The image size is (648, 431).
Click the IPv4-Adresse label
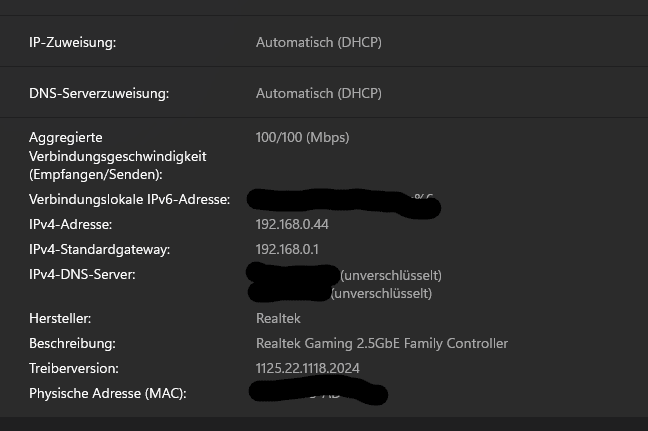(70, 224)
